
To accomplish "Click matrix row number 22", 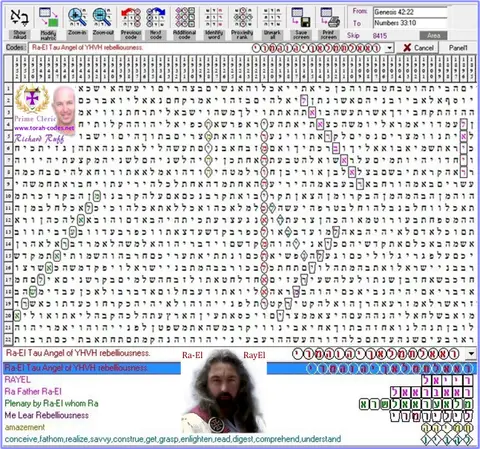I will click(8, 340).
